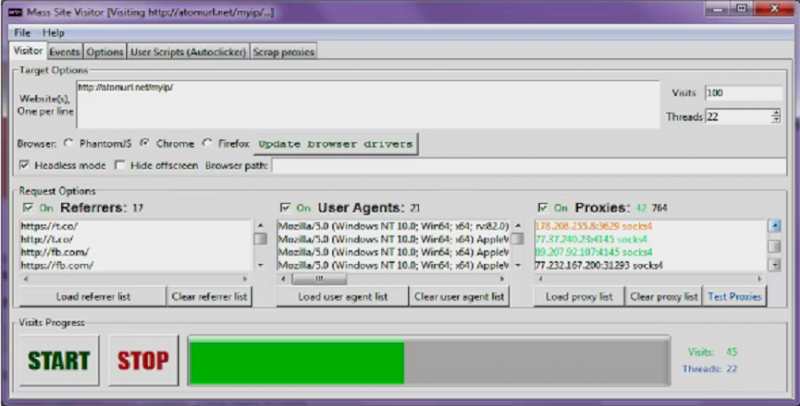Click user agent list scroll up arrow
The width and height of the screenshot is (800, 406).
[518, 225]
